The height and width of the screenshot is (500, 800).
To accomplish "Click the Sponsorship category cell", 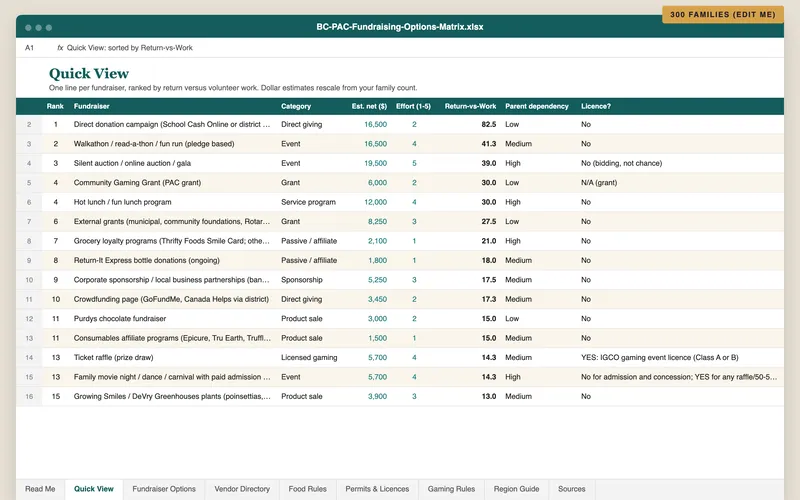I will (302, 280).
